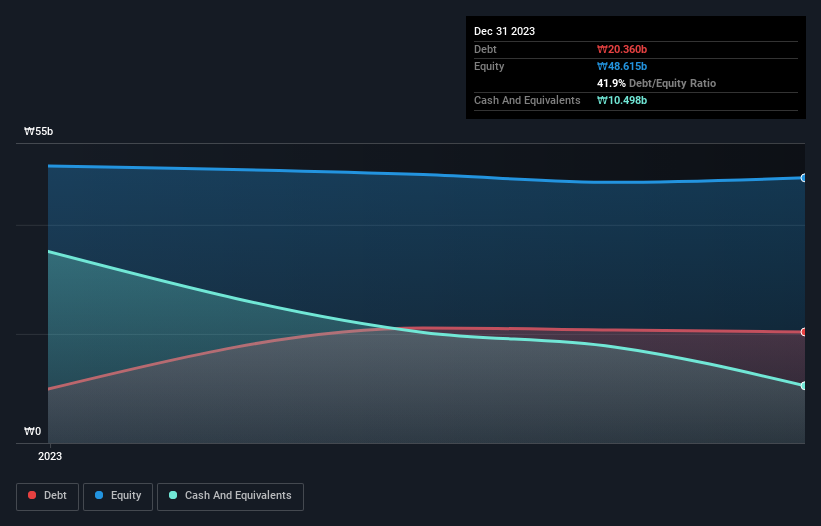Click the blue Equity endpoint marker
Image resolution: width=821 pixels, height=526 pixels.
pyautogui.click(x=803, y=178)
